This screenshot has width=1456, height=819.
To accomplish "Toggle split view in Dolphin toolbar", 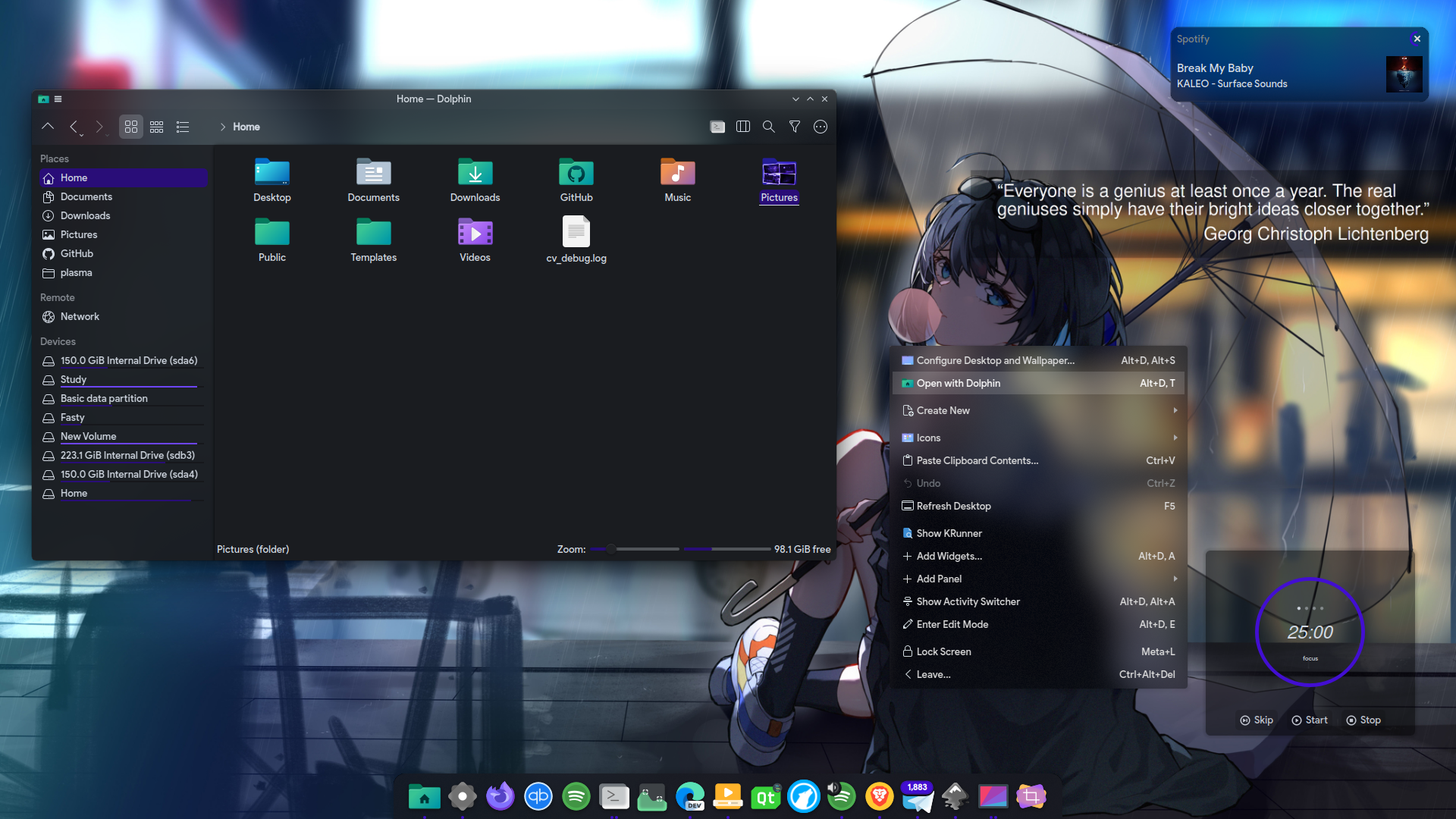I will (x=743, y=127).
